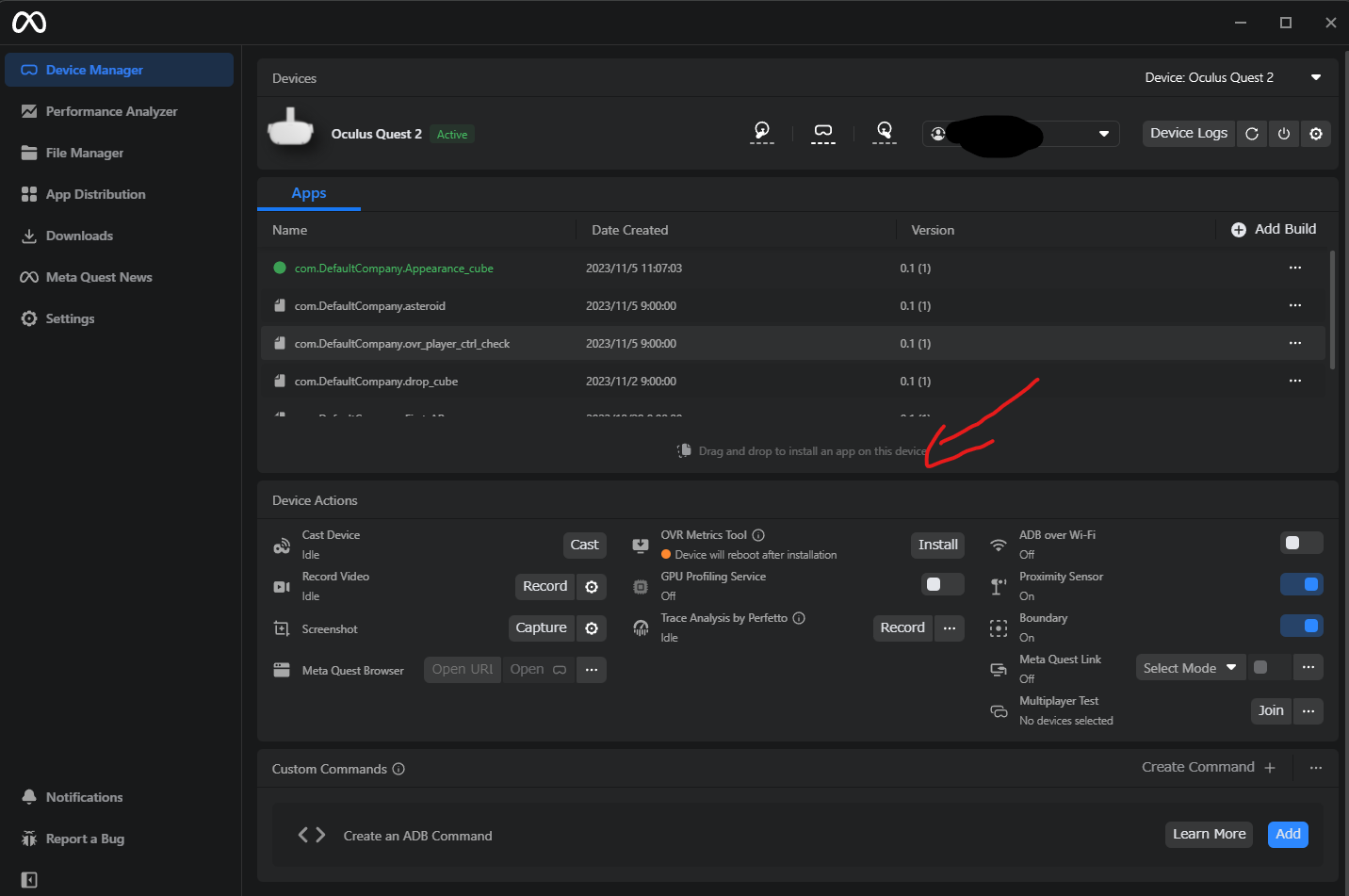The width and height of the screenshot is (1349, 896).
Task: Click the Open URL field
Action: [462, 669]
